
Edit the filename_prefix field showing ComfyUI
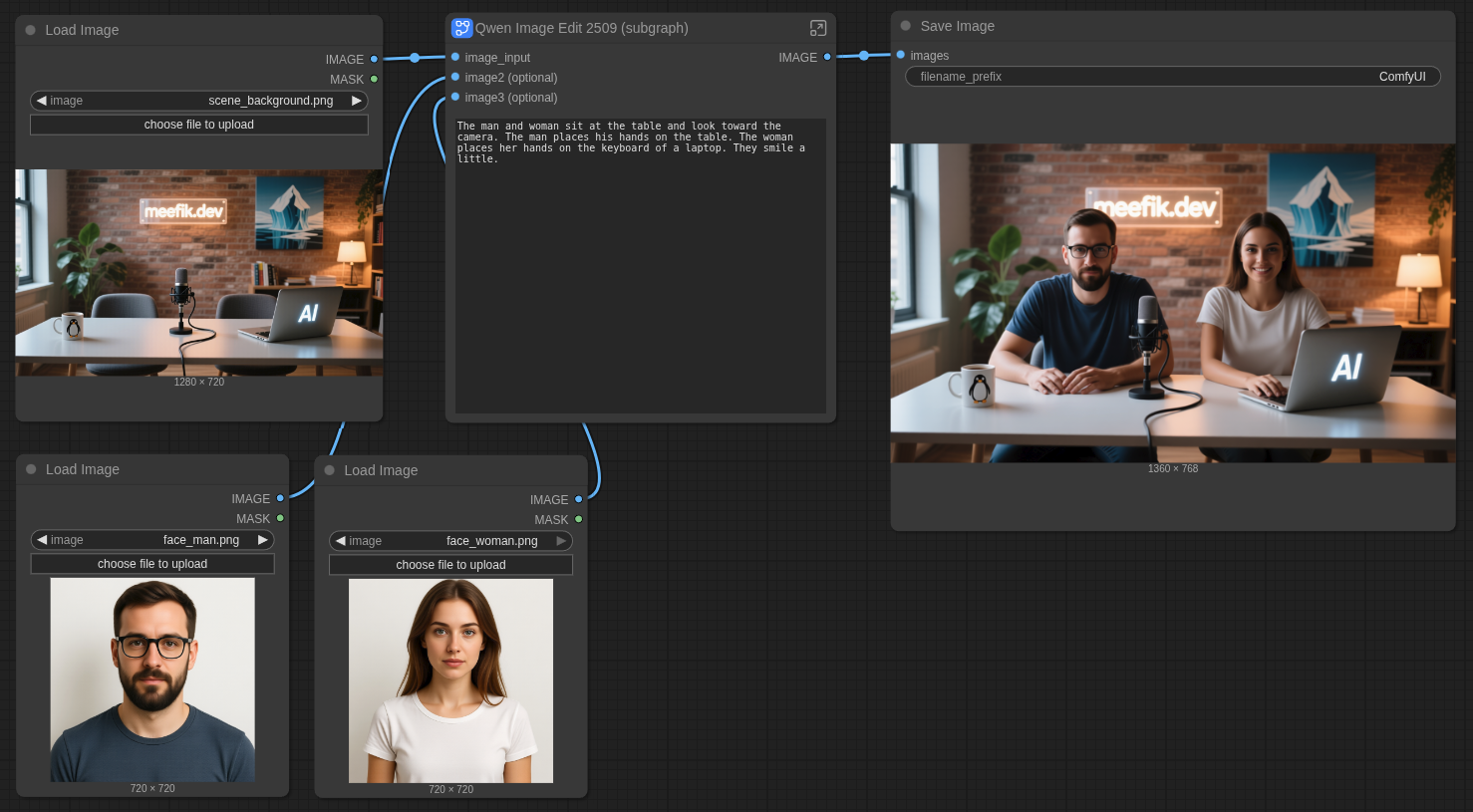[1172, 76]
